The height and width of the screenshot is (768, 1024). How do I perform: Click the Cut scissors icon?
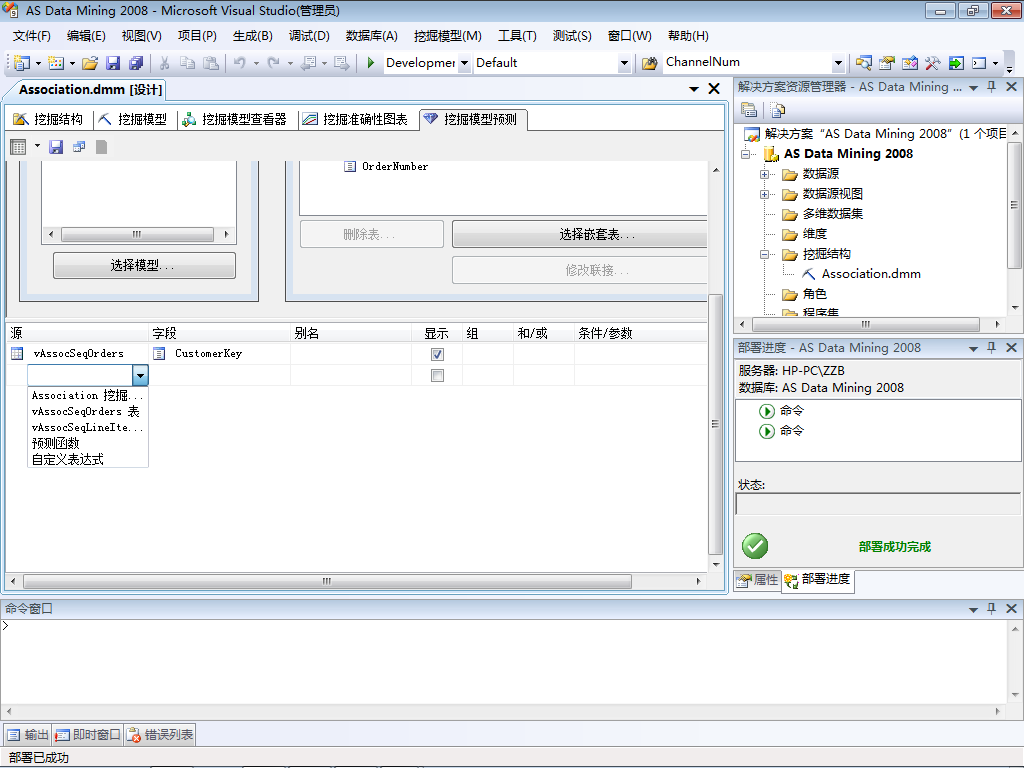point(165,63)
